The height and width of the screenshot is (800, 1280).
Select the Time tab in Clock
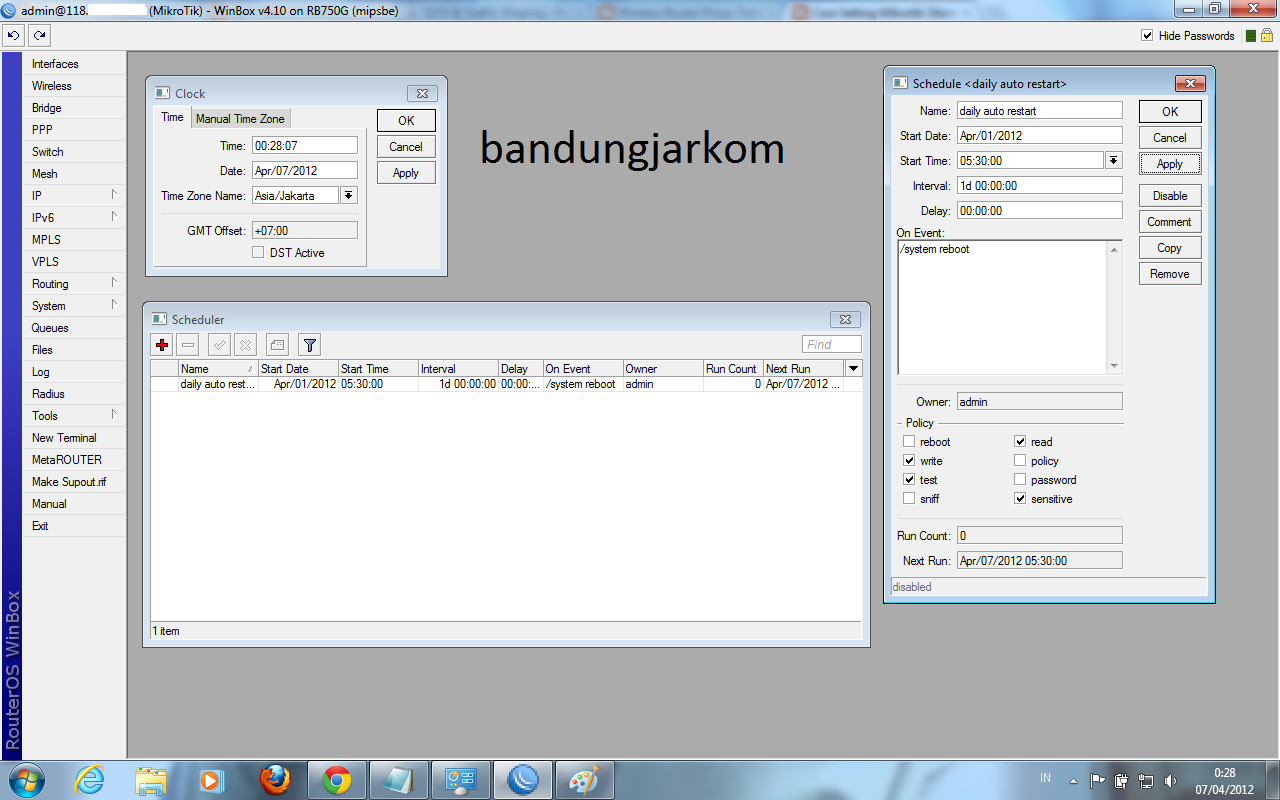173,117
